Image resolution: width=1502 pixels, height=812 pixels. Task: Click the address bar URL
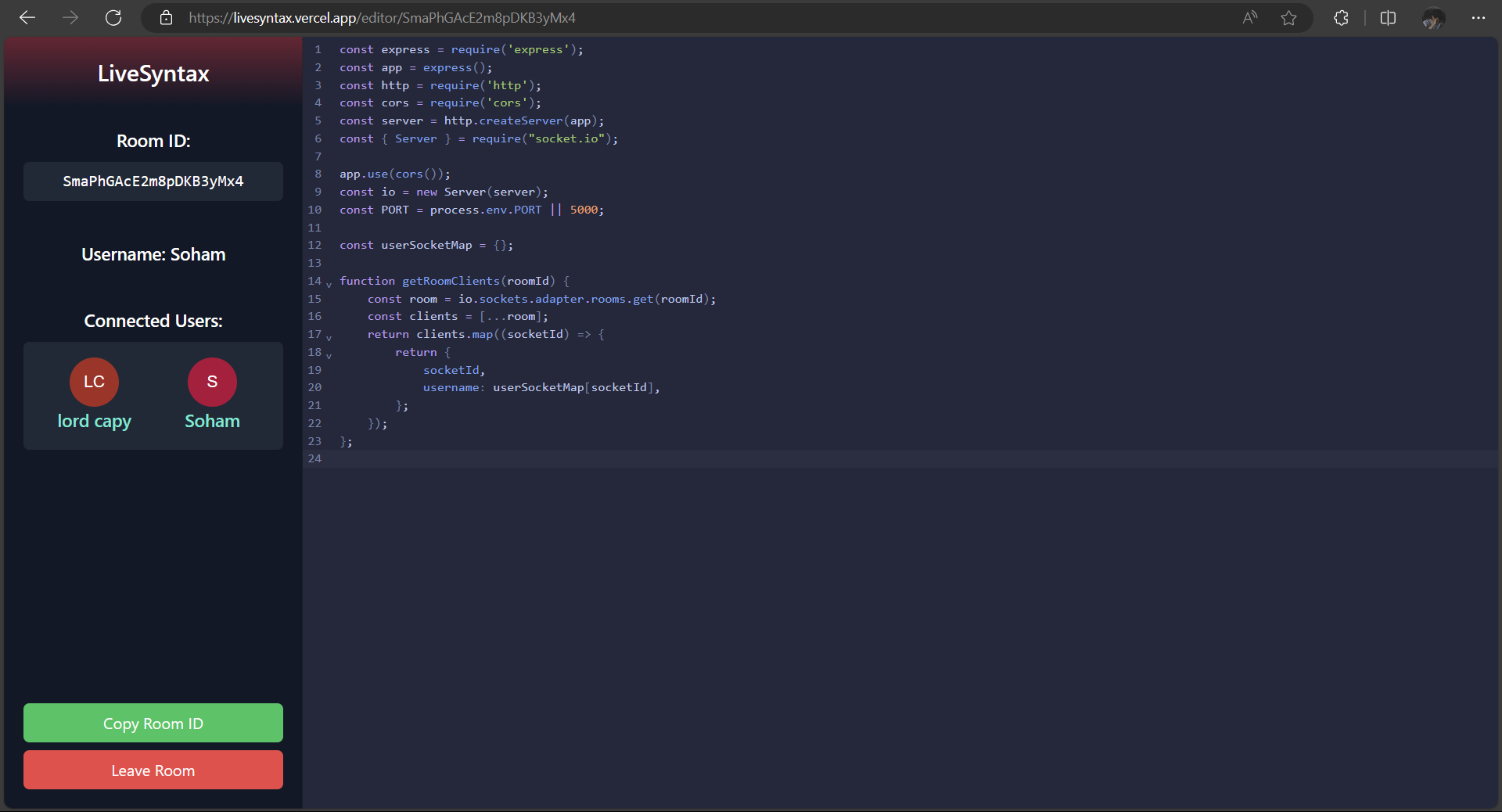[382, 17]
